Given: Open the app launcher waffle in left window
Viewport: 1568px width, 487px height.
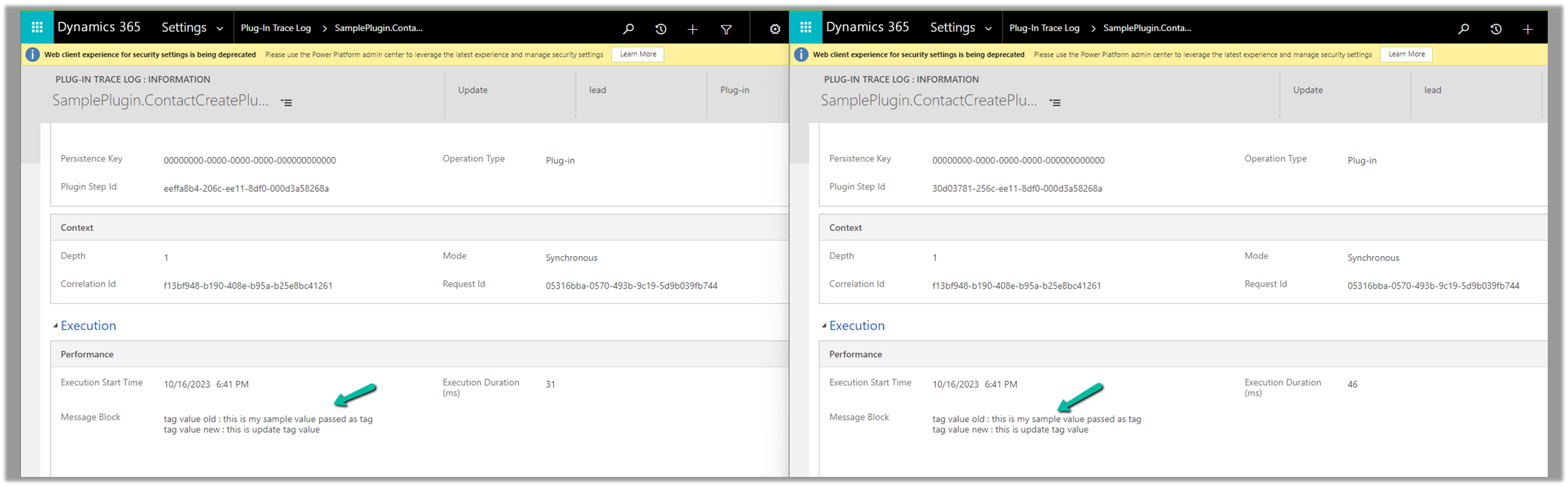Looking at the screenshot, I should click(x=37, y=27).
